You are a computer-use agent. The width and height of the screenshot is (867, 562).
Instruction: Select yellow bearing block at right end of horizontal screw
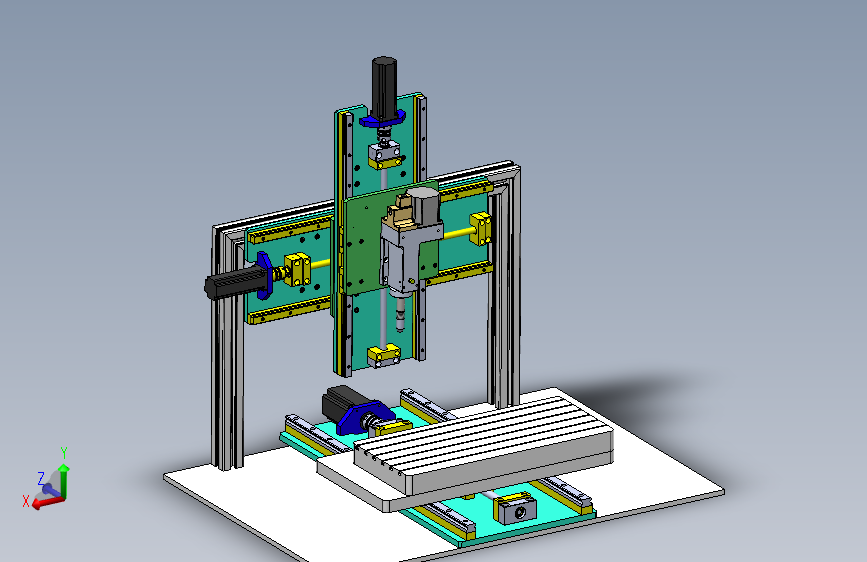tap(480, 228)
